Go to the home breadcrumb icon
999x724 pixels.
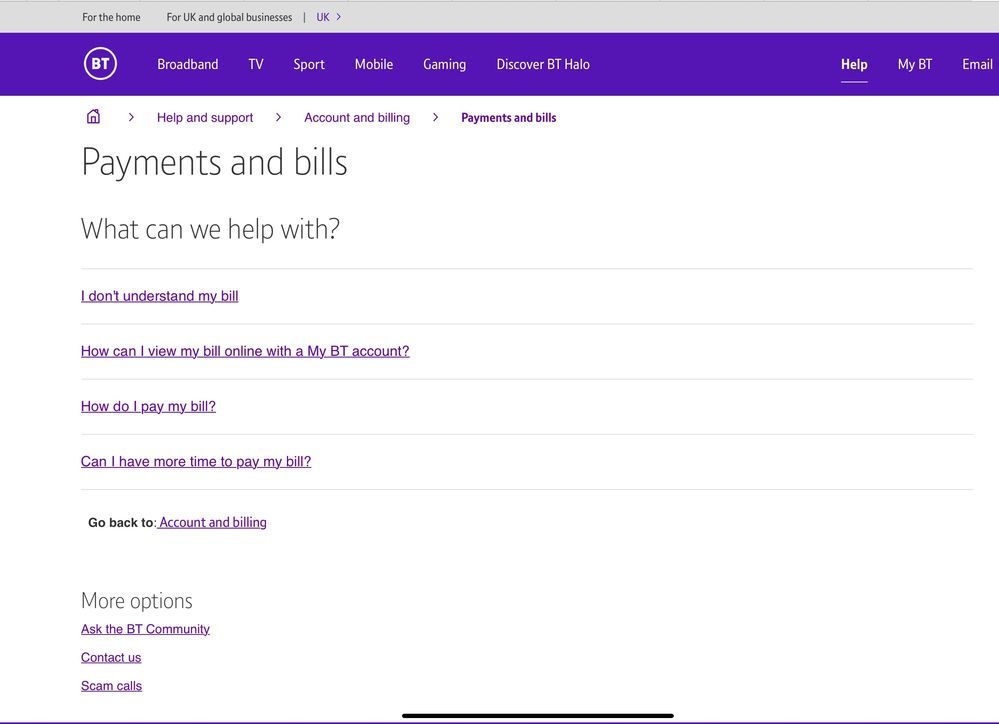coord(93,117)
